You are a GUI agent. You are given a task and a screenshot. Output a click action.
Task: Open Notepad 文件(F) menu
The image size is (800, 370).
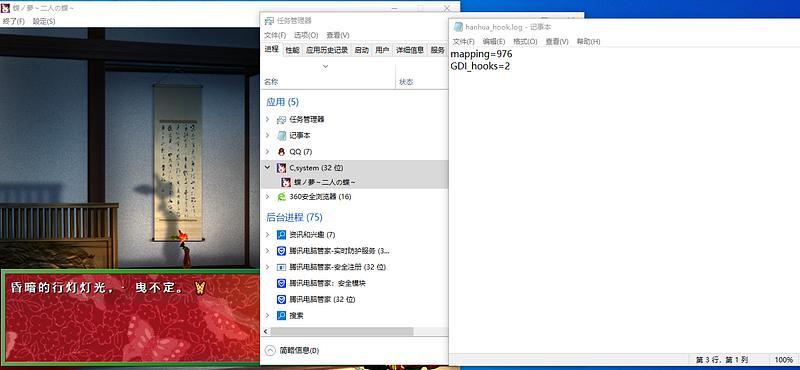(464, 41)
